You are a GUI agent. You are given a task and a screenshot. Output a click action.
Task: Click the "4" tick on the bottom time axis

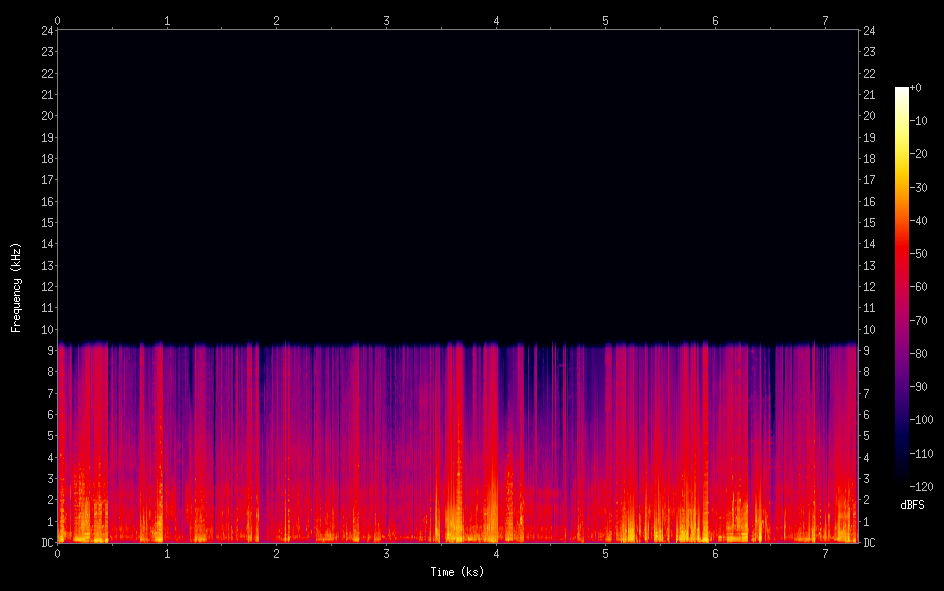click(496, 554)
